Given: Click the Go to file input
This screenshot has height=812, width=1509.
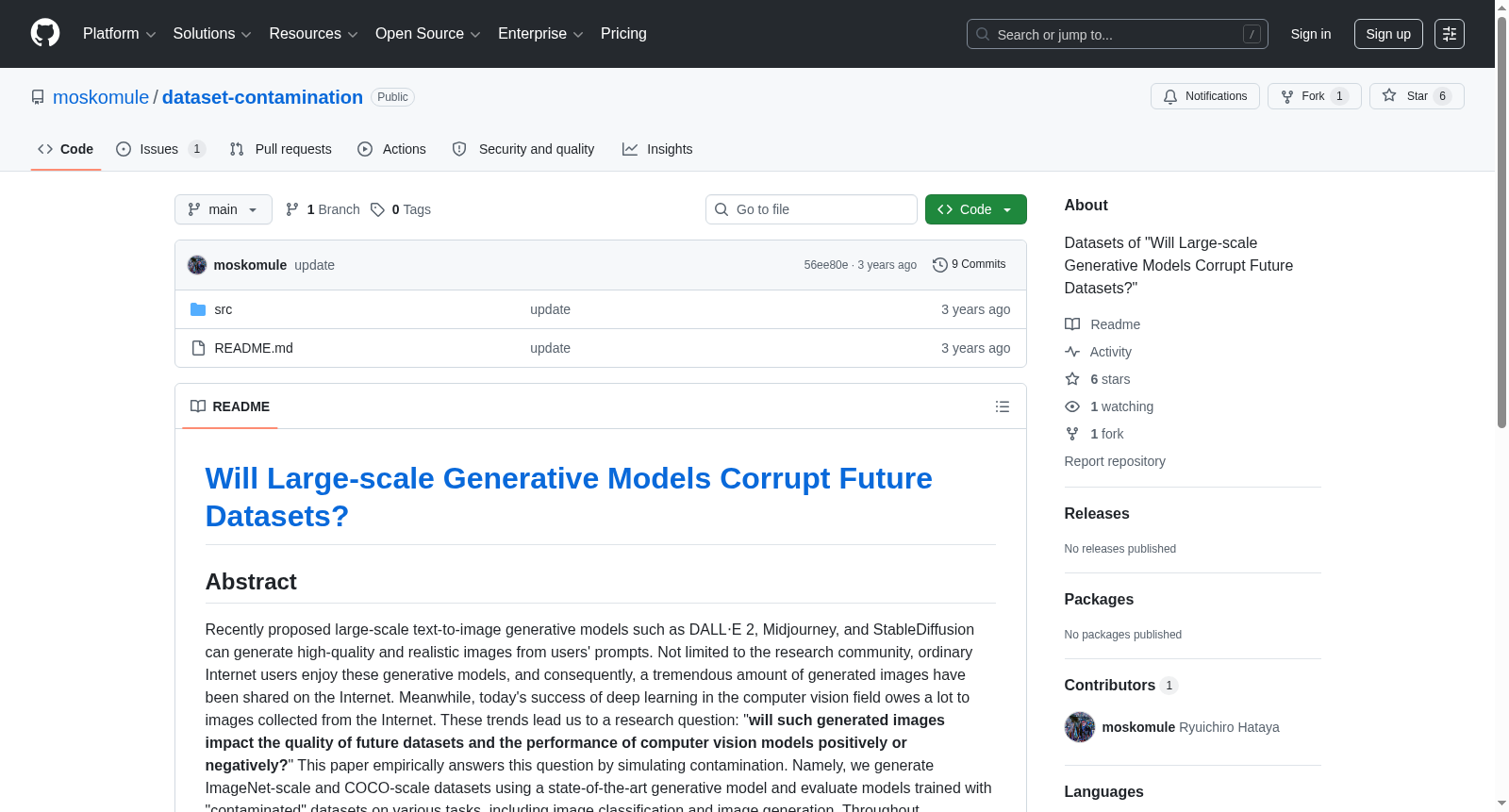Looking at the screenshot, I should click(811, 209).
